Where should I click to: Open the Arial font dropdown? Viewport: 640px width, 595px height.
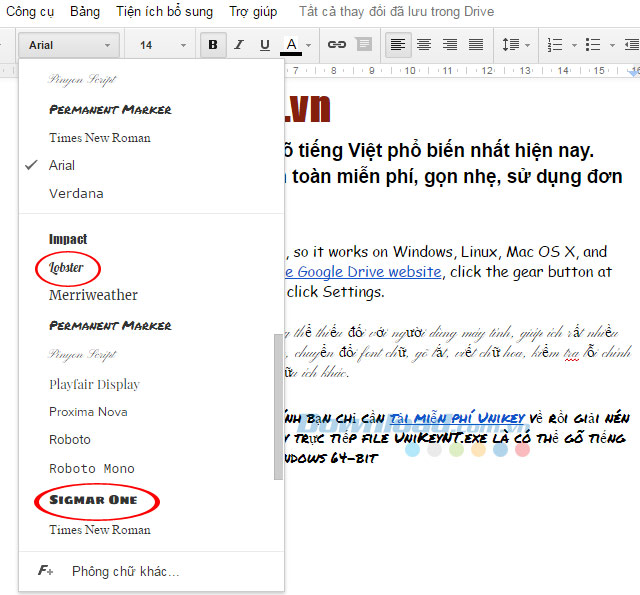68,45
